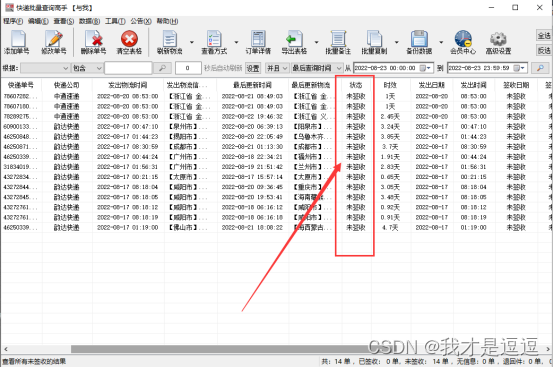The height and width of the screenshot is (367, 554).
Task: Open the 编辑(E) menu
Action: point(38,22)
